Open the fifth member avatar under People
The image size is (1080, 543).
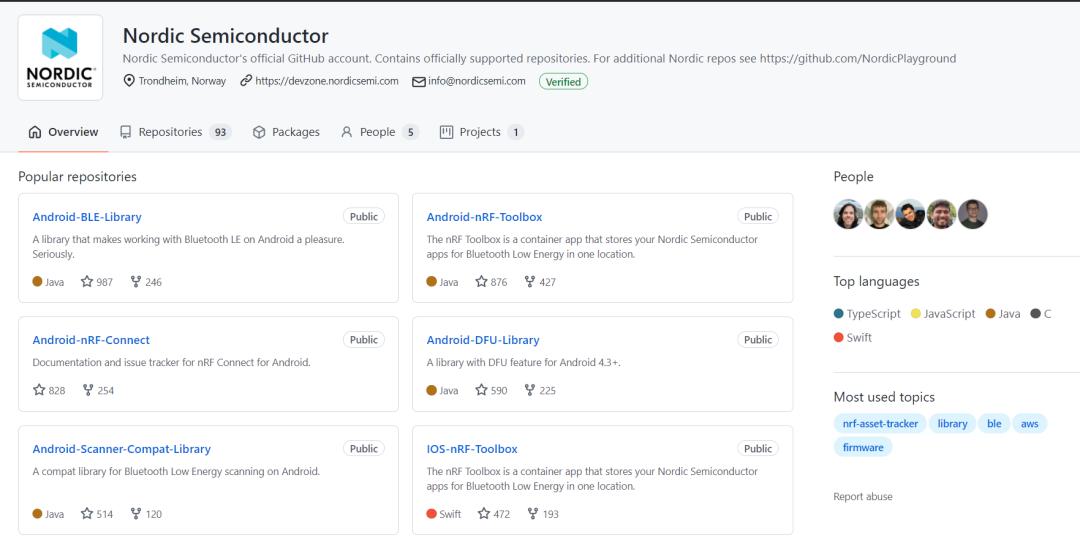[x=973, y=214]
